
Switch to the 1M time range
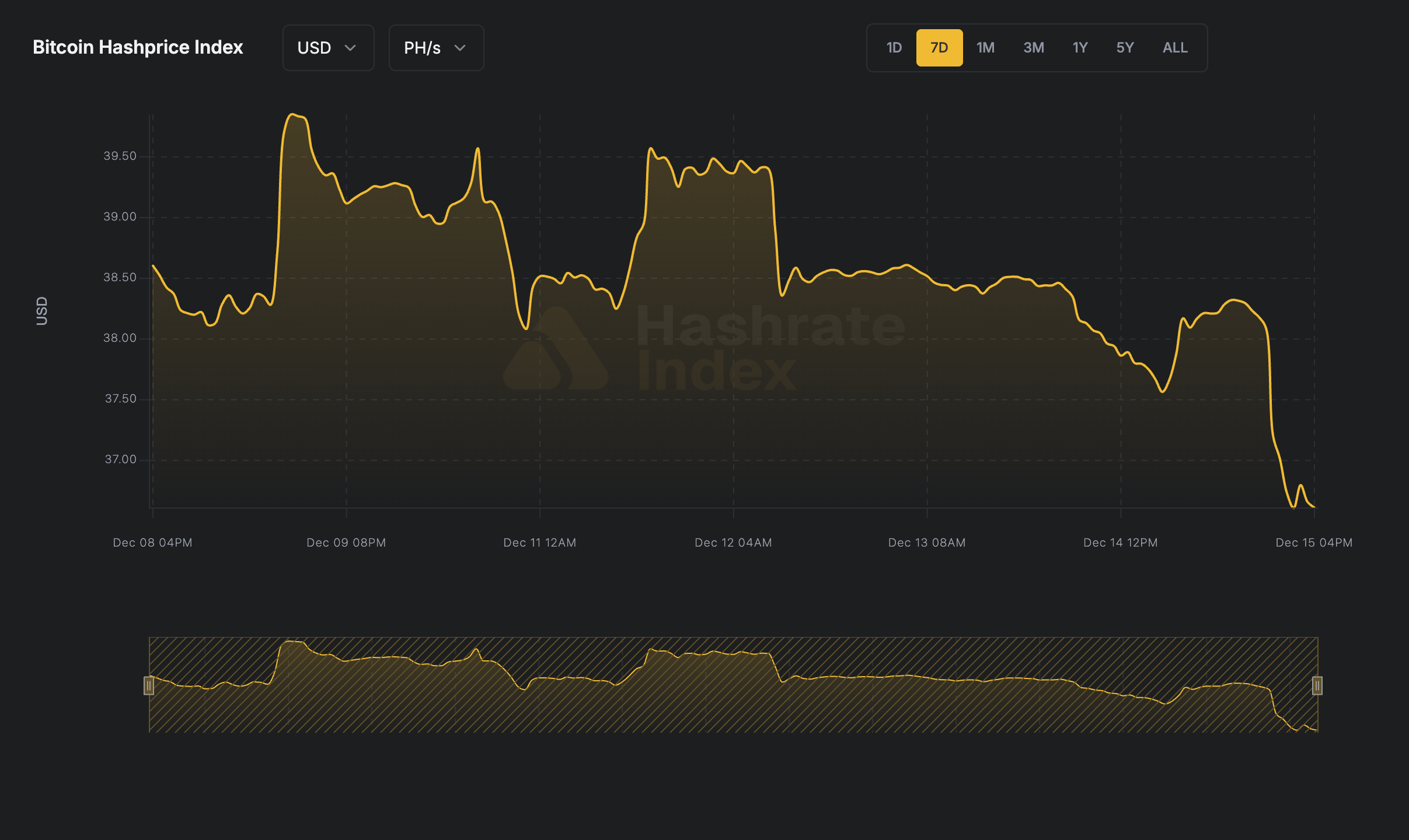[x=985, y=47]
